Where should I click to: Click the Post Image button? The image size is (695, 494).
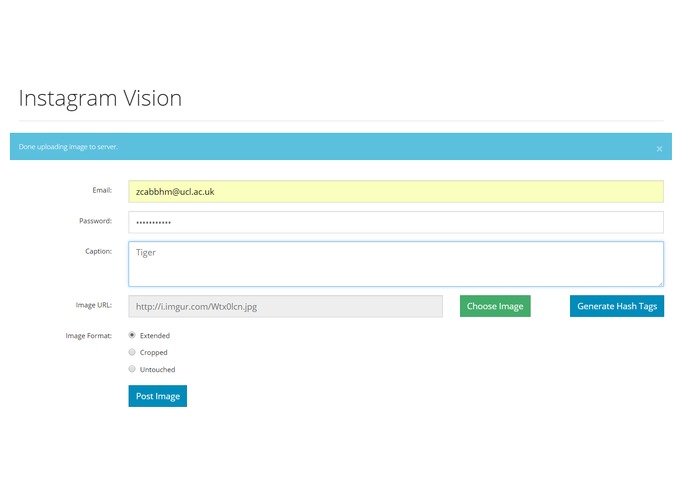(x=158, y=396)
